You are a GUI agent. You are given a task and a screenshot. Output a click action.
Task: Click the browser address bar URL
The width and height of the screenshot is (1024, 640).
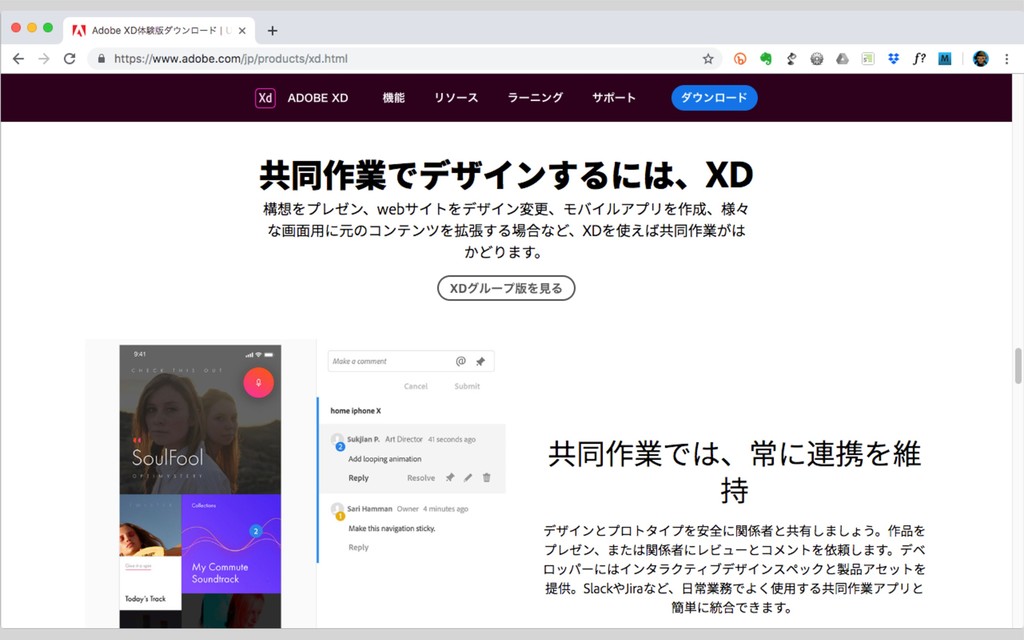231,59
